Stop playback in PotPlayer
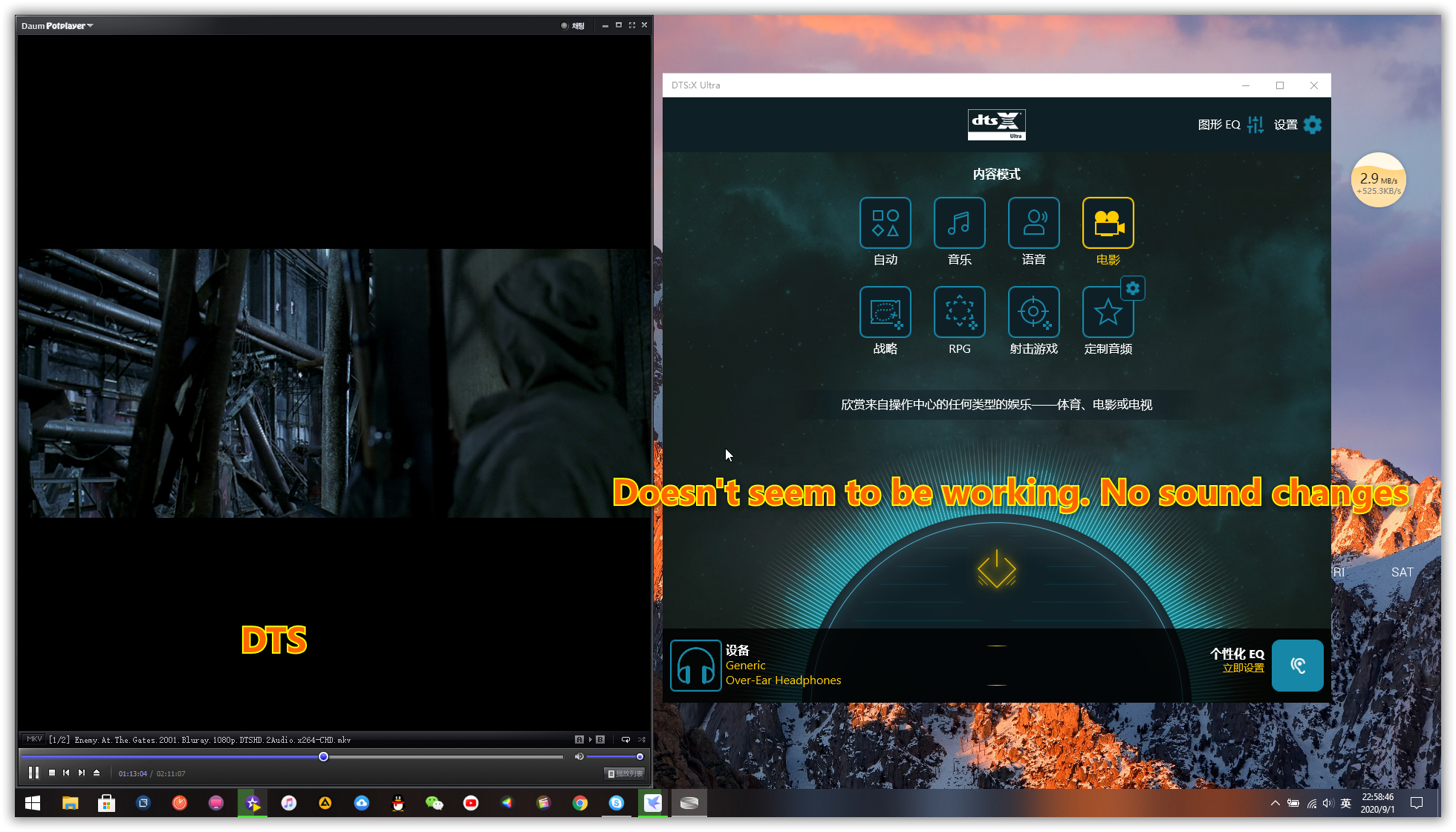Viewport: 1456px width, 832px height. point(52,773)
